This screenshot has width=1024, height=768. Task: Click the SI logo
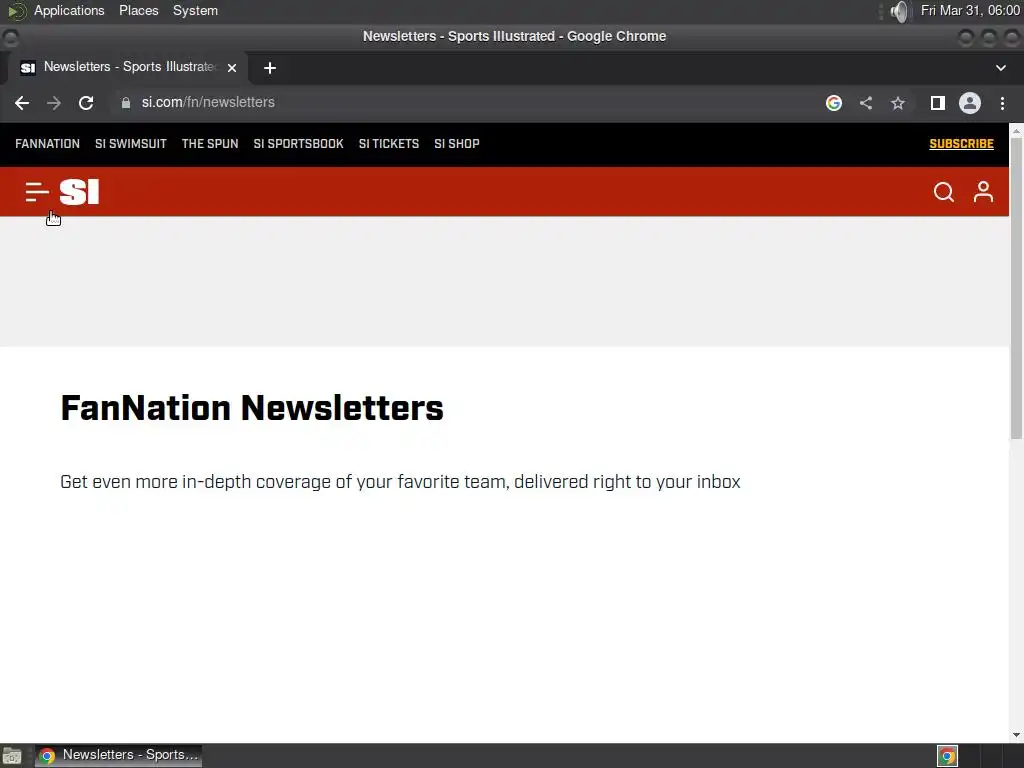(79, 192)
